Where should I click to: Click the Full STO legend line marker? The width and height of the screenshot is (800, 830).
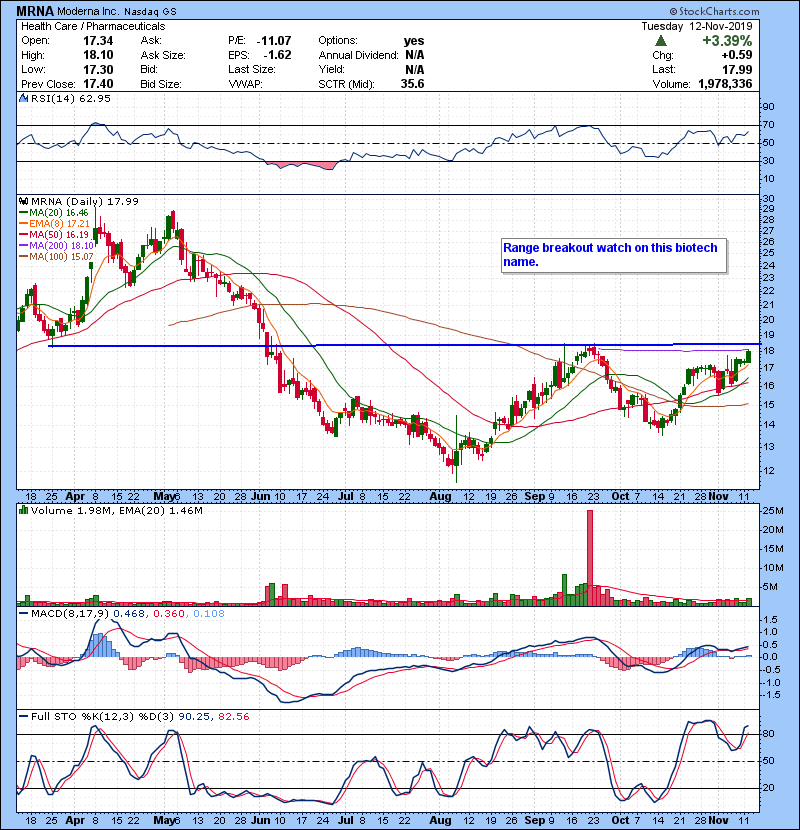coord(24,717)
